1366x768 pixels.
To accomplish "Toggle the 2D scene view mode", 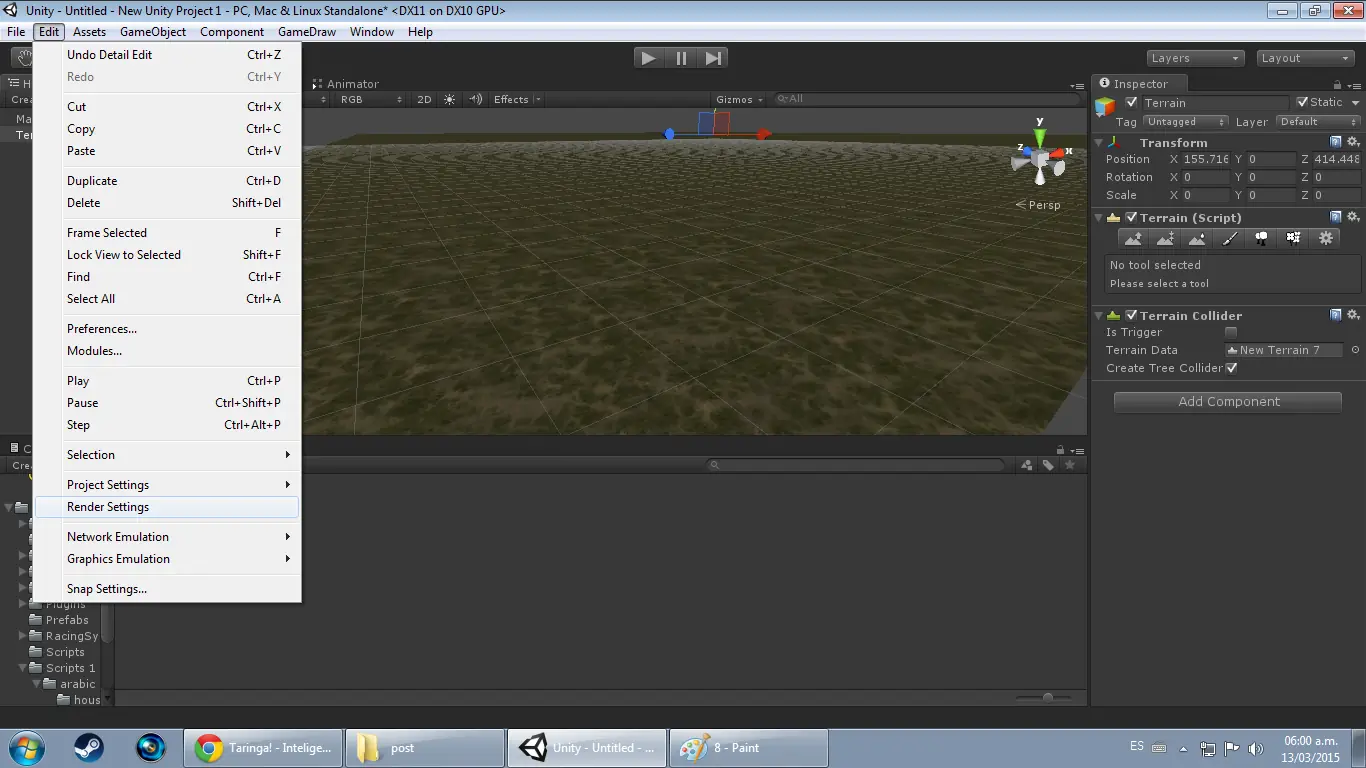I will (424, 99).
